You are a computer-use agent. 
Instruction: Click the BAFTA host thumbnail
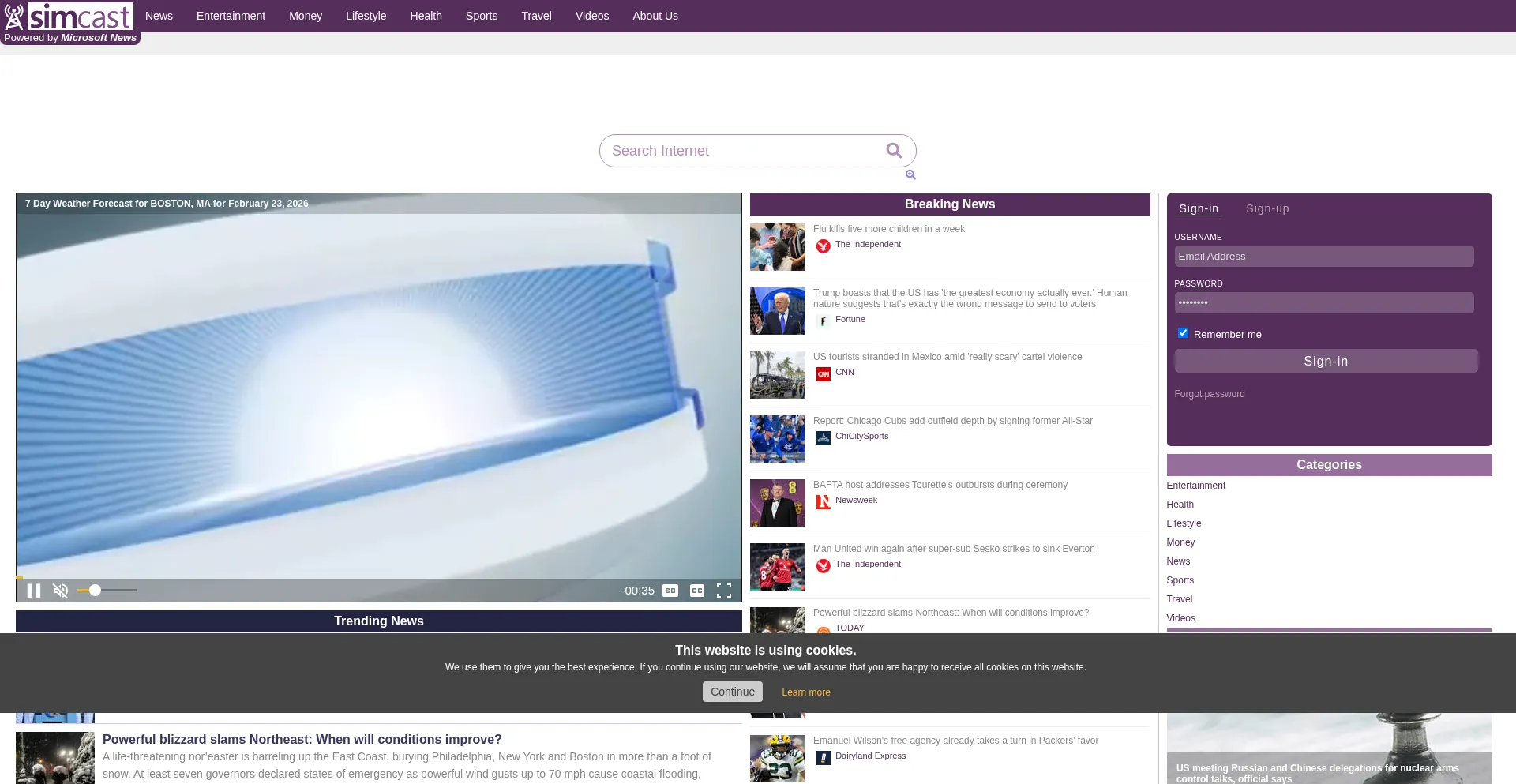tap(778, 503)
